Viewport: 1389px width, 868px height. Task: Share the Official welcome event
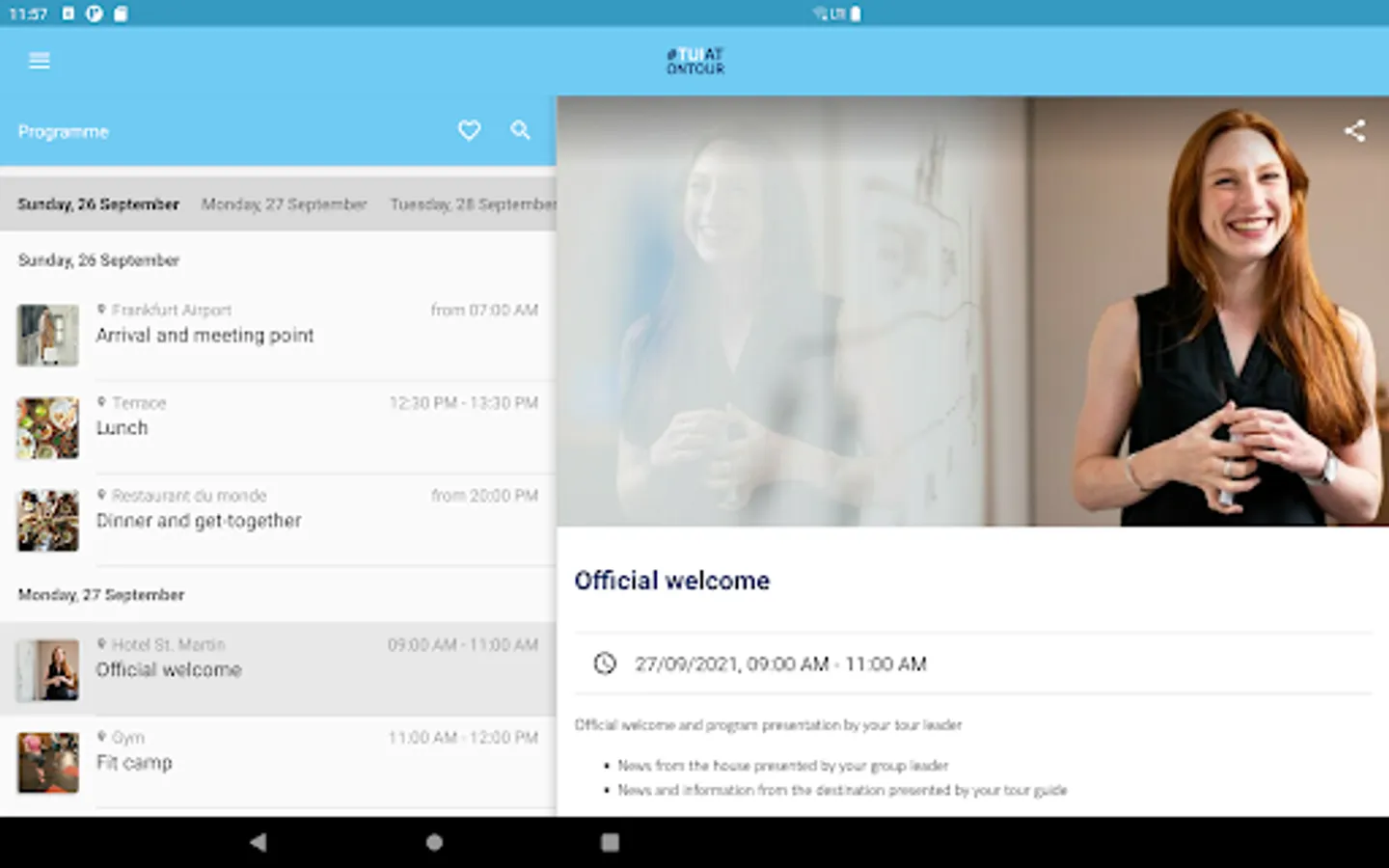point(1356,130)
